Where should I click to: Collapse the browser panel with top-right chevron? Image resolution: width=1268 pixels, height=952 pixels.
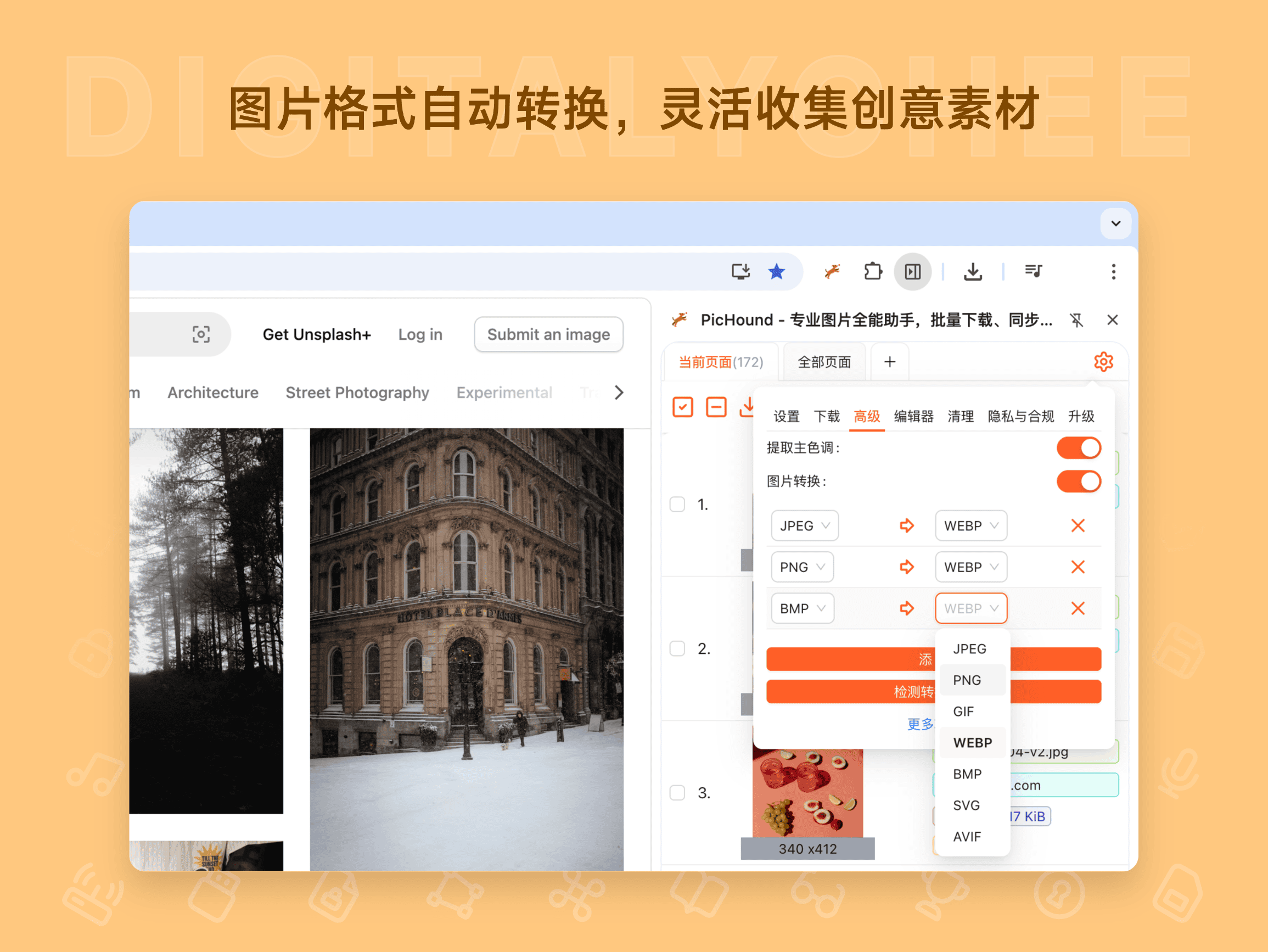coord(1115,223)
